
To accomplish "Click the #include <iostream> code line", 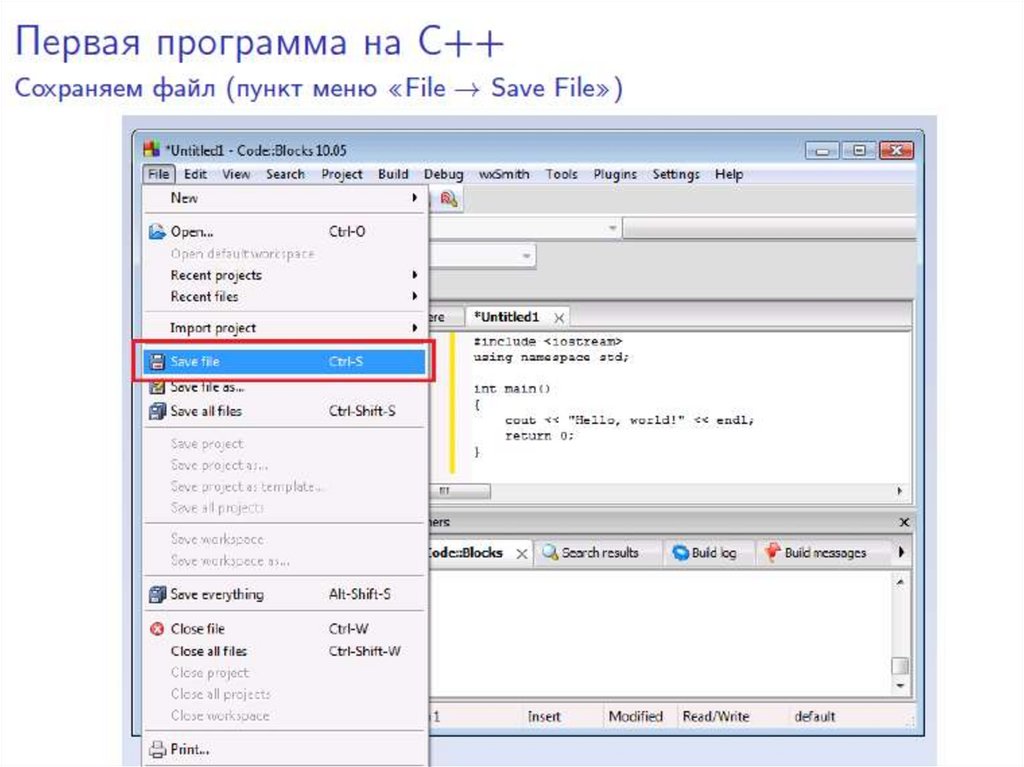I will pyautogui.click(x=547, y=342).
